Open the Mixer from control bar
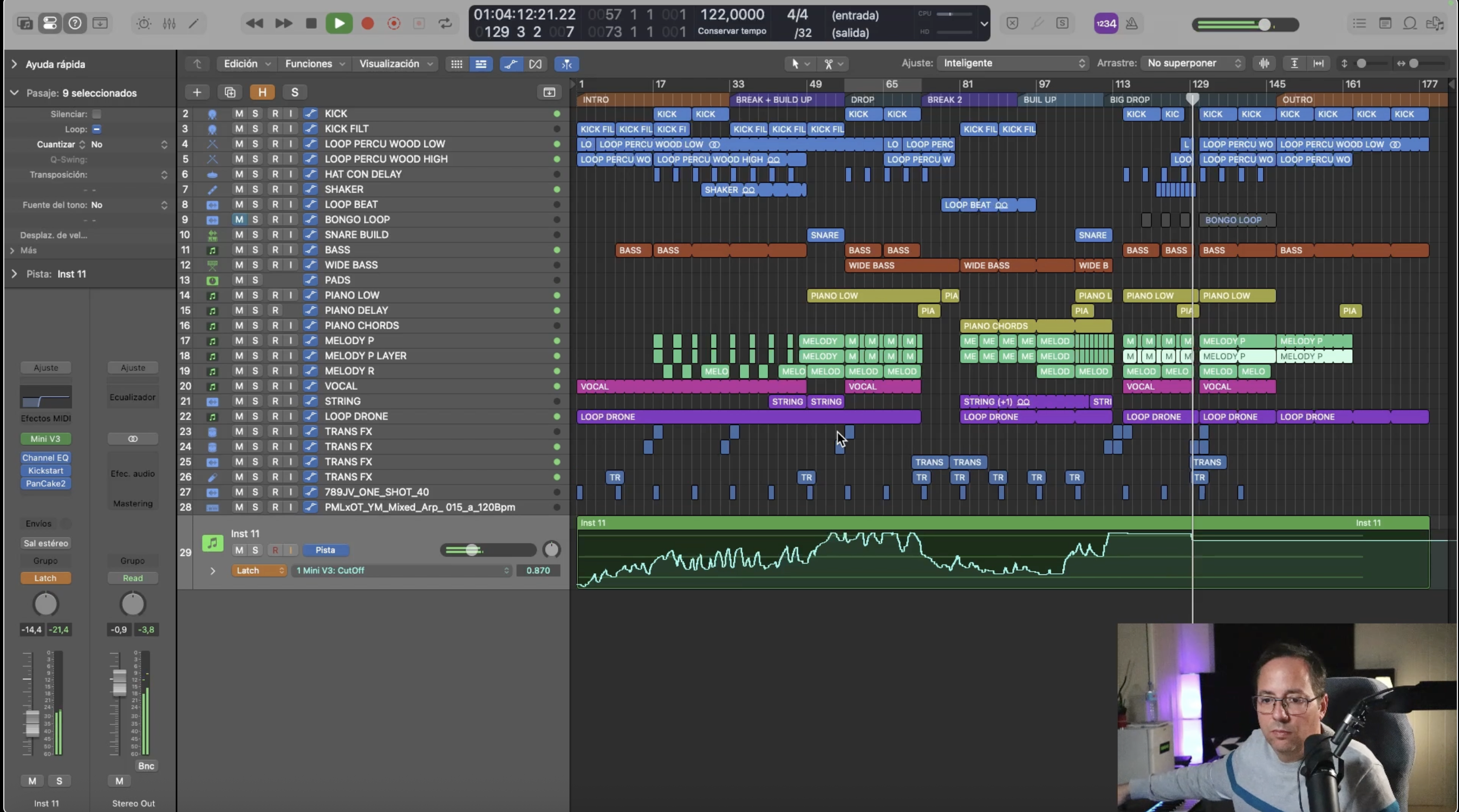This screenshot has width=1459, height=812. coord(169,23)
